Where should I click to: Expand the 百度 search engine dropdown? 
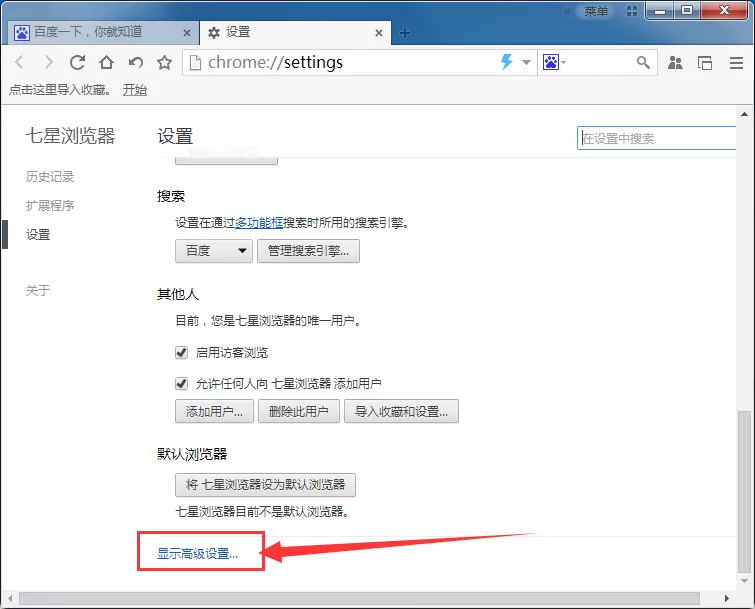coord(214,251)
